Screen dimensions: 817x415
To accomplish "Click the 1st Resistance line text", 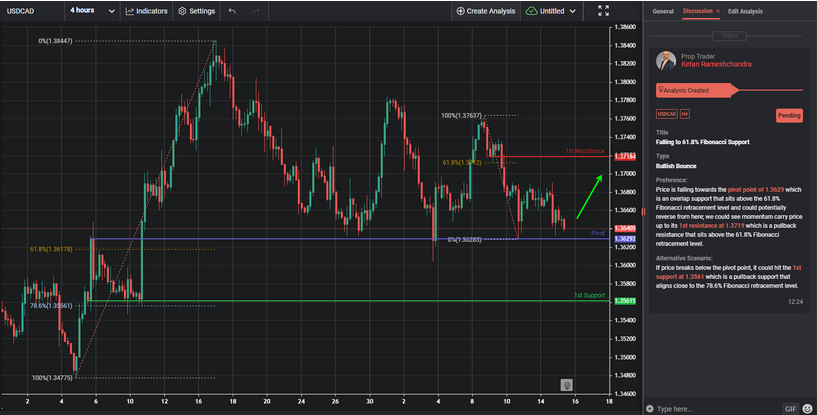I will pos(585,151).
